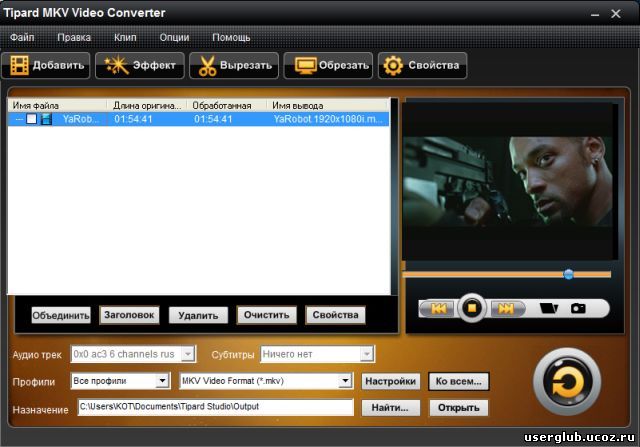Click the Удалить button

pyautogui.click(x=198, y=316)
